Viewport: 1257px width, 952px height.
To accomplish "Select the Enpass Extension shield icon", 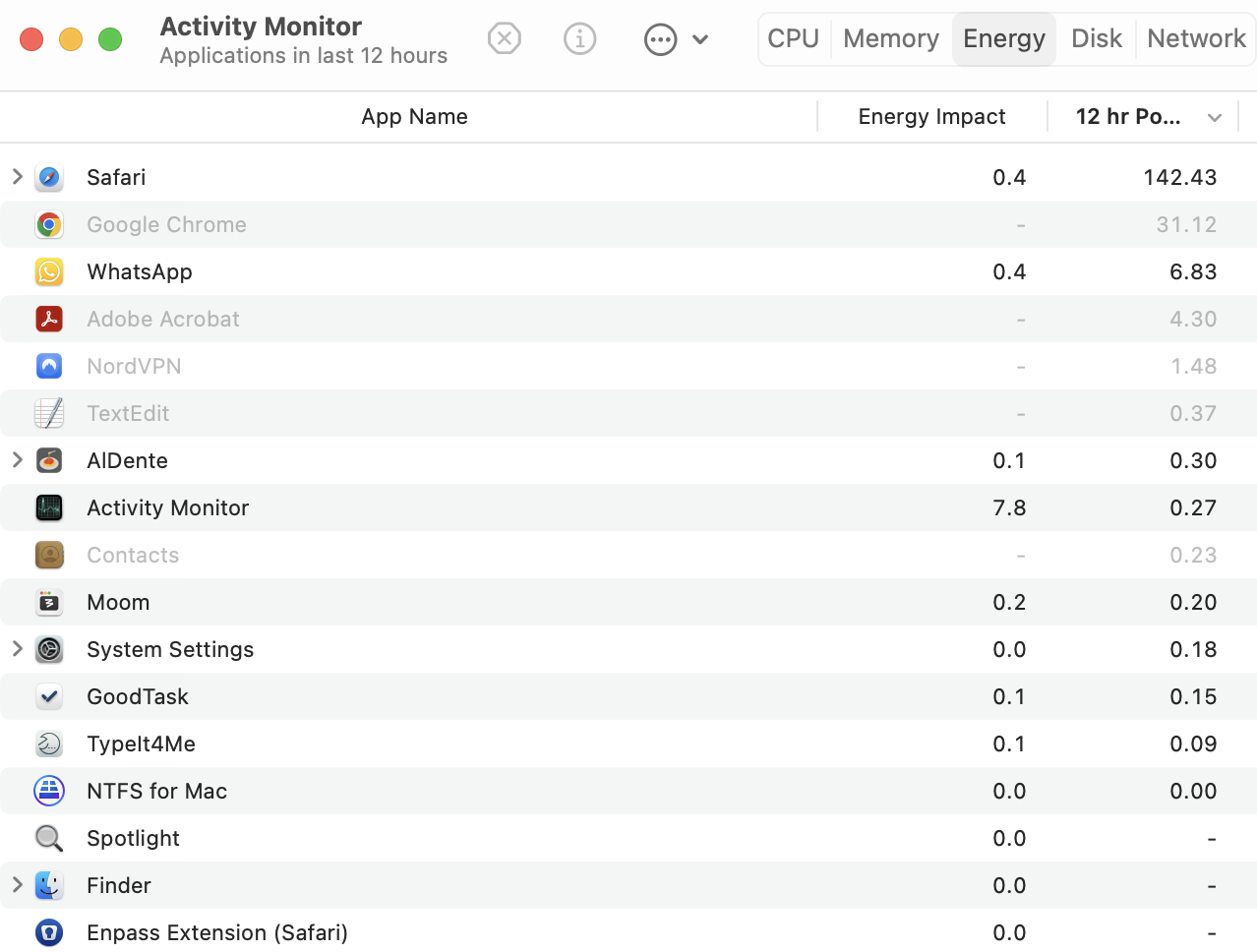I will pos(49,932).
